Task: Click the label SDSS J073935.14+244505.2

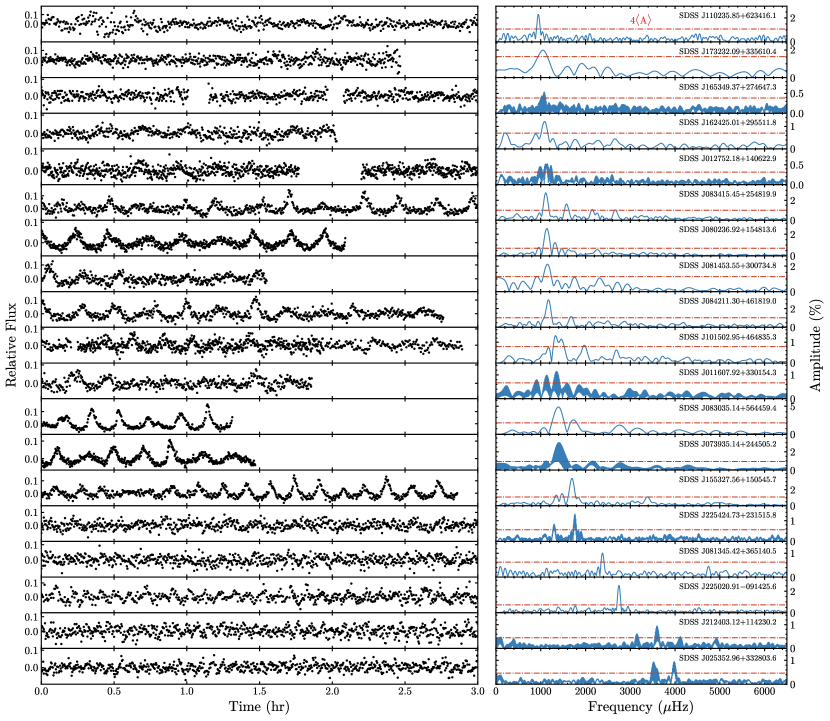Action: click(x=727, y=444)
